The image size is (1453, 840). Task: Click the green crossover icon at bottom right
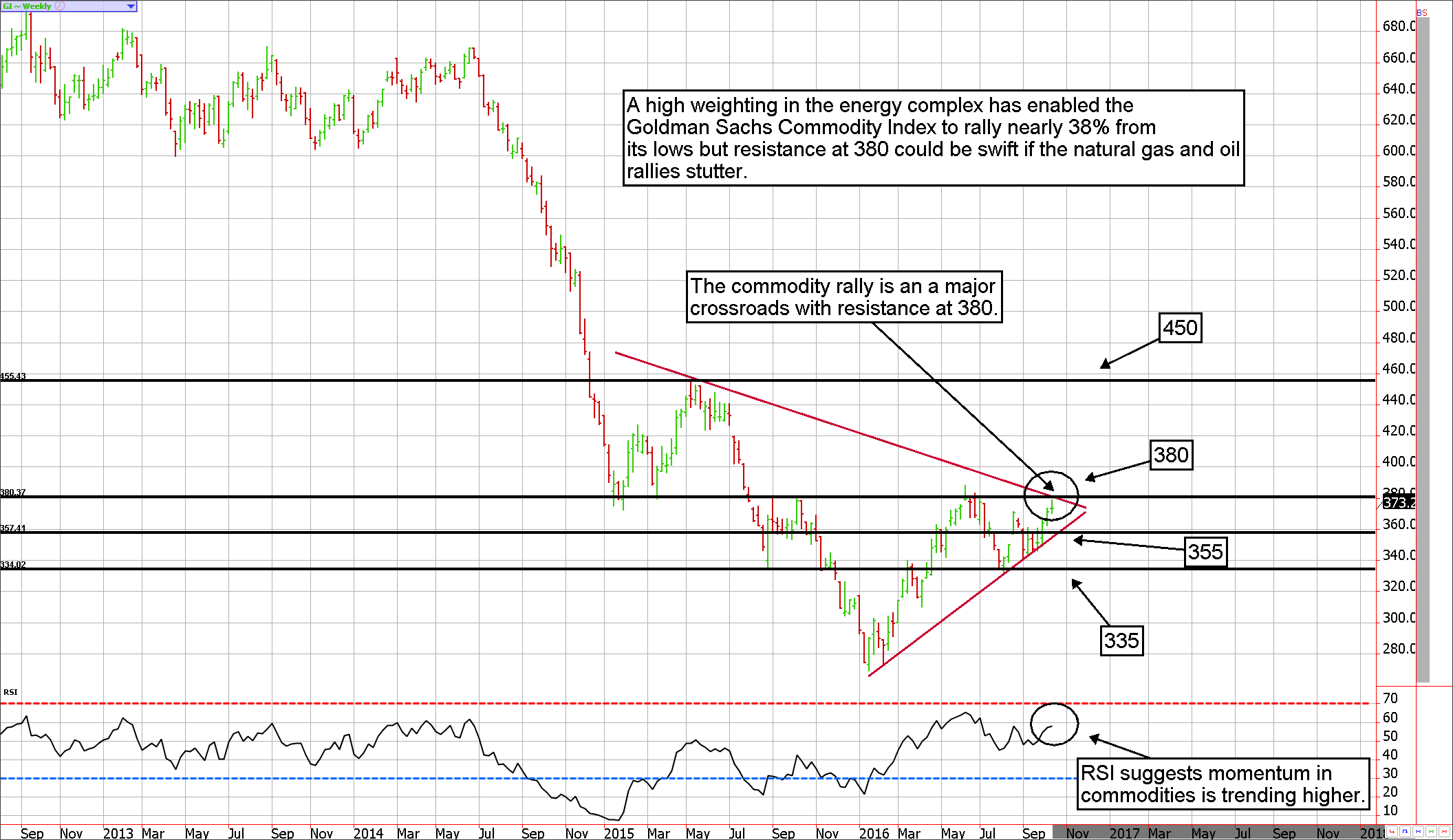[x=1431, y=832]
